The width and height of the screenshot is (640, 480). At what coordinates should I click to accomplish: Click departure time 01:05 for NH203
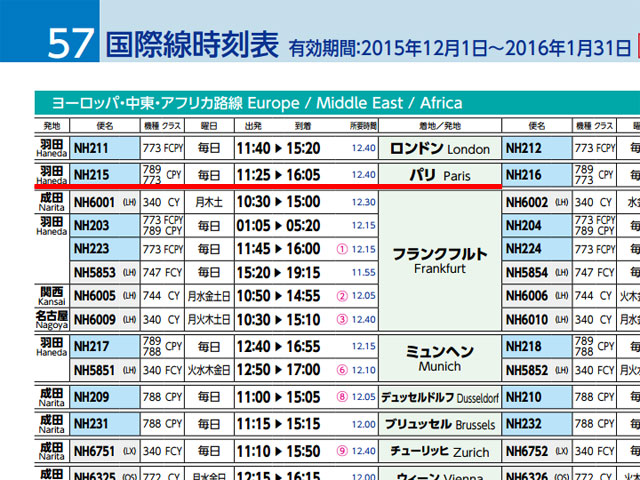pos(253,225)
